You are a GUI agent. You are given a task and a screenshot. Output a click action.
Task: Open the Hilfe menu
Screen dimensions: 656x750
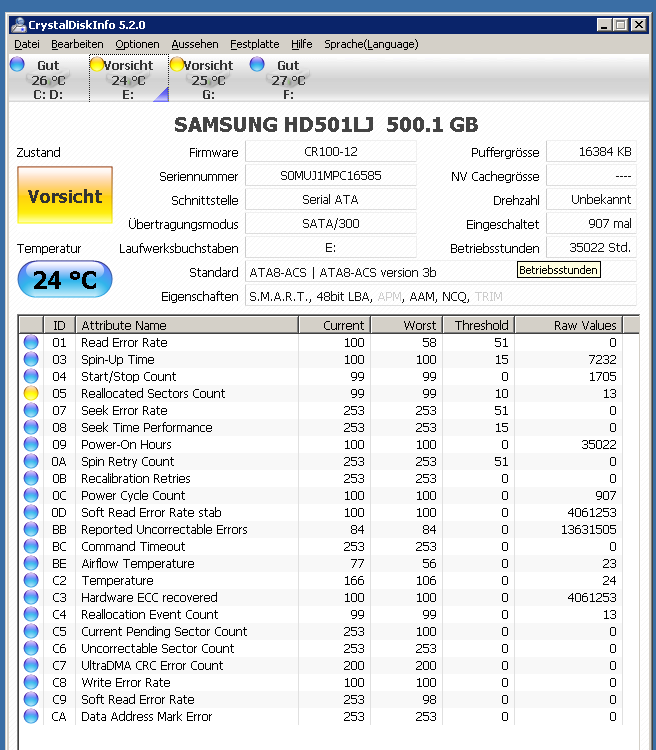coord(301,44)
